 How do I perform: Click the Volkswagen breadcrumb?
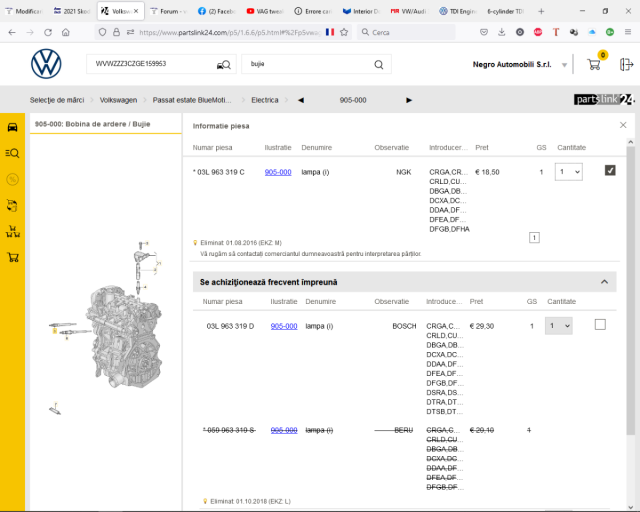point(118,100)
